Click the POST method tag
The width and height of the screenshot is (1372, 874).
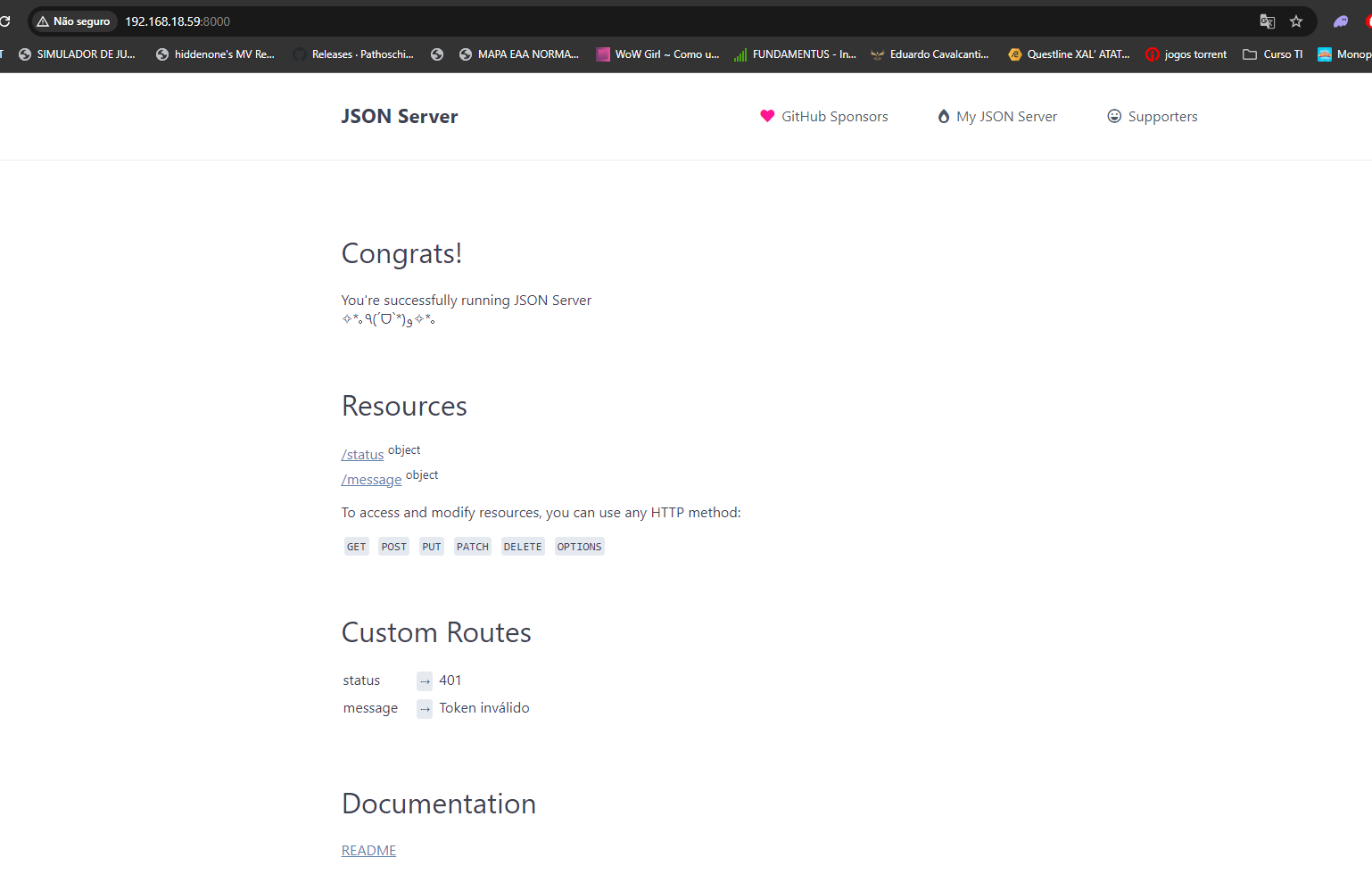point(393,547)
